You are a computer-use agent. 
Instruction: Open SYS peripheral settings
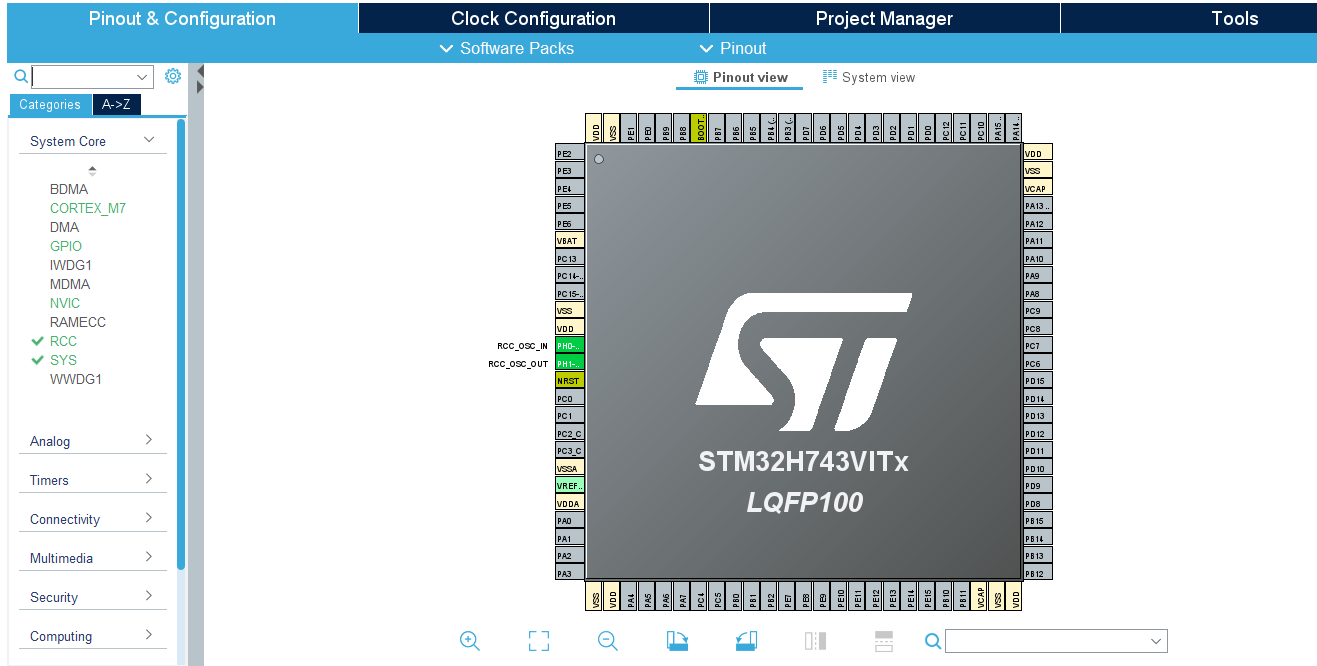[63, 360]
